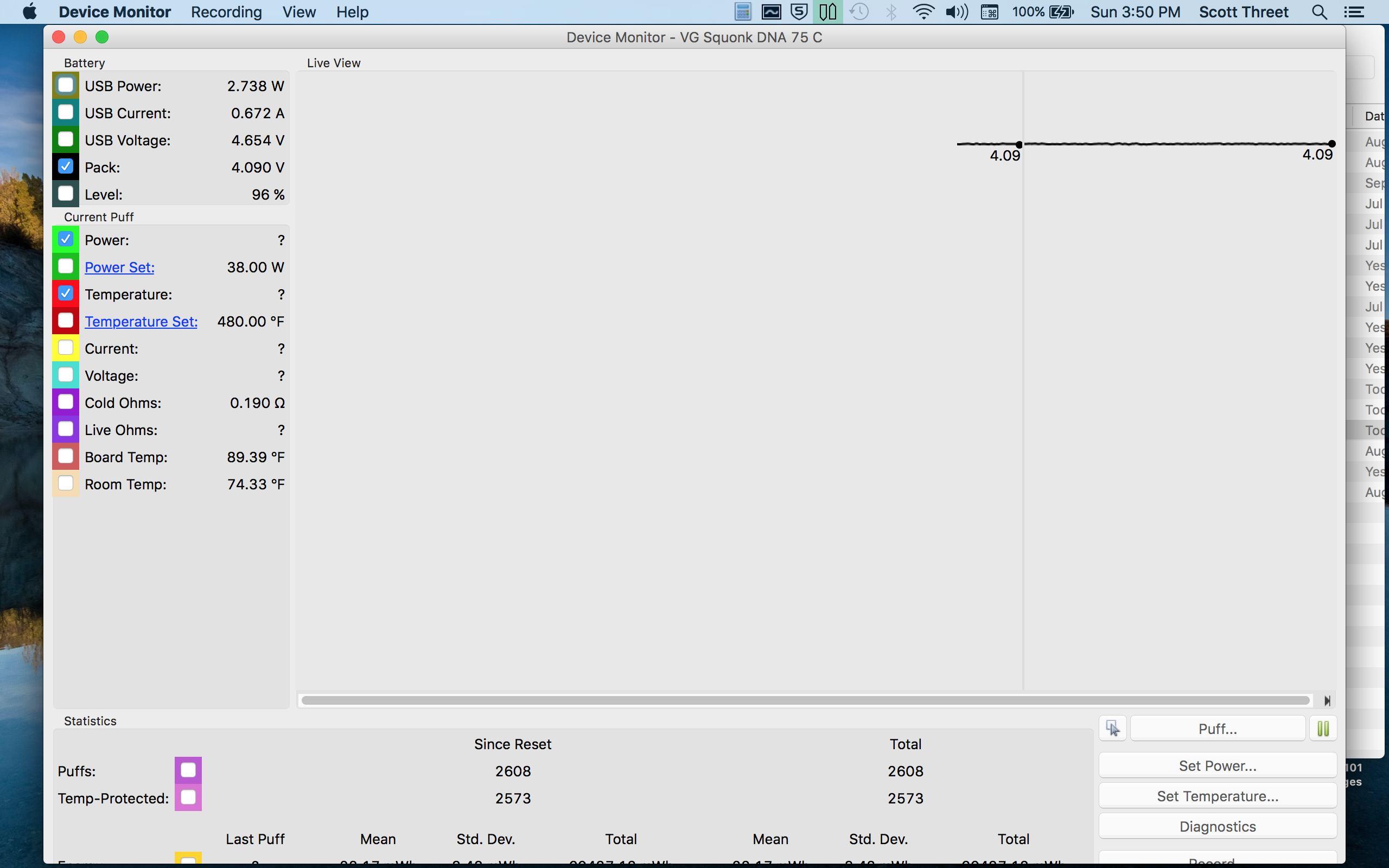Click the calculator icon in menu bar
This screenshot has width=1389, height=868.
click(743, 12)
